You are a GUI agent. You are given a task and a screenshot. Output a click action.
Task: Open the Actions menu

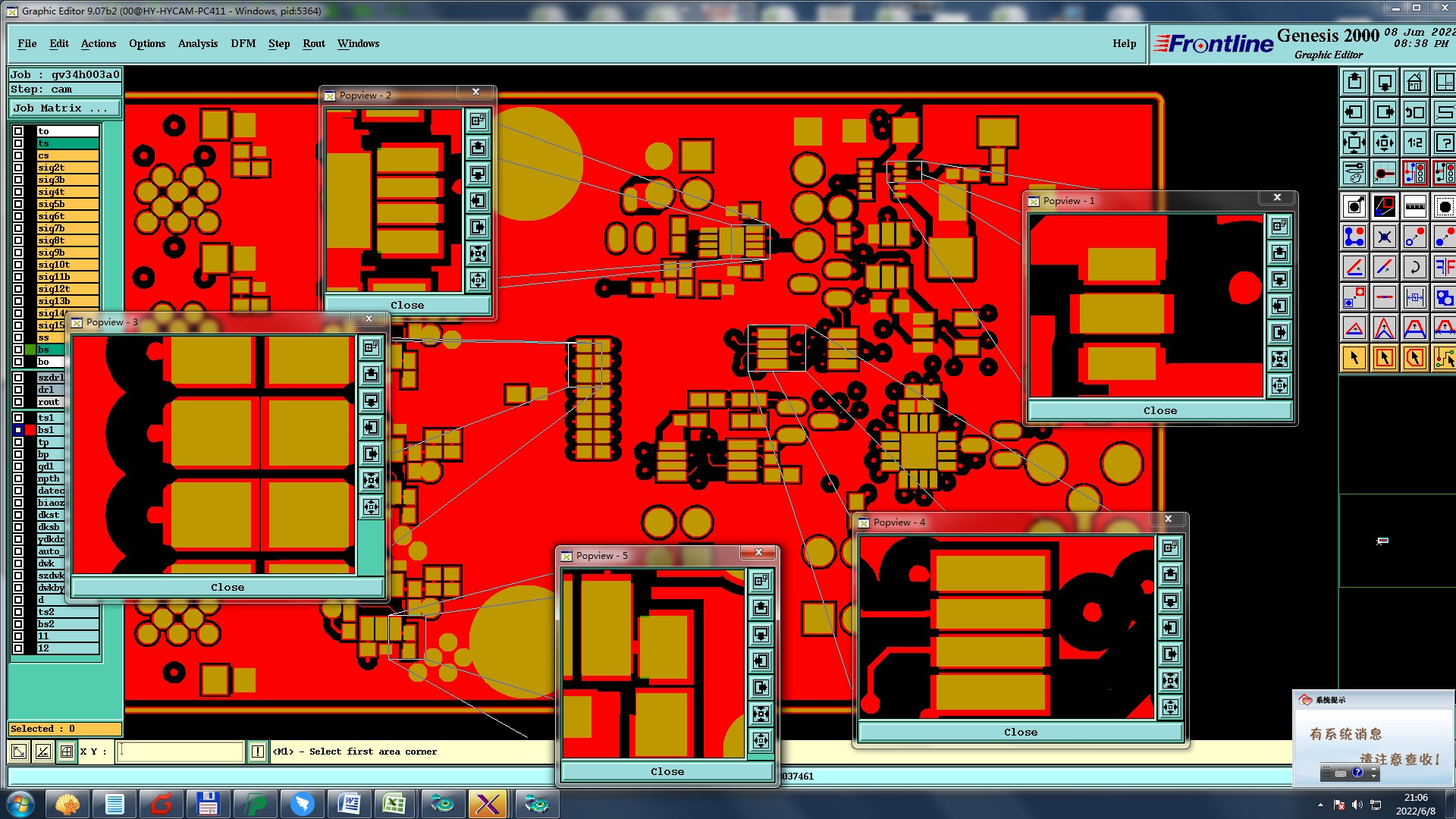pyautogui.click(x=99, y=43)
